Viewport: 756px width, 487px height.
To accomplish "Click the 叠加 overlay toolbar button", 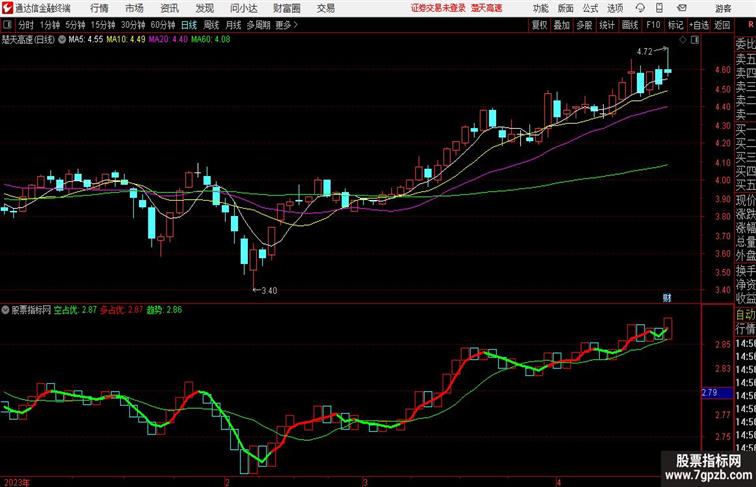I will 562,25.
